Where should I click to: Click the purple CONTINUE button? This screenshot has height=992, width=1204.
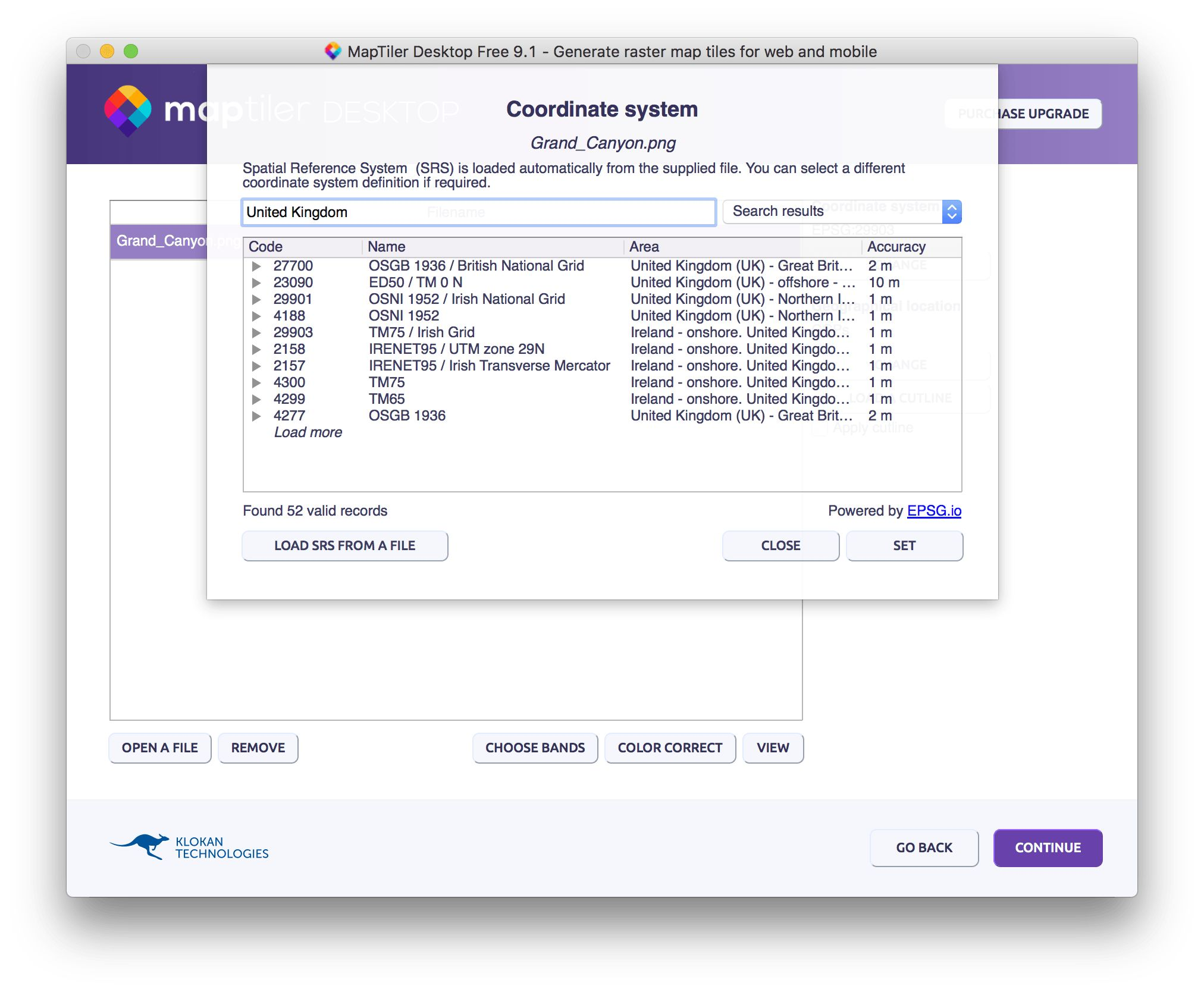pos(1047,847)
